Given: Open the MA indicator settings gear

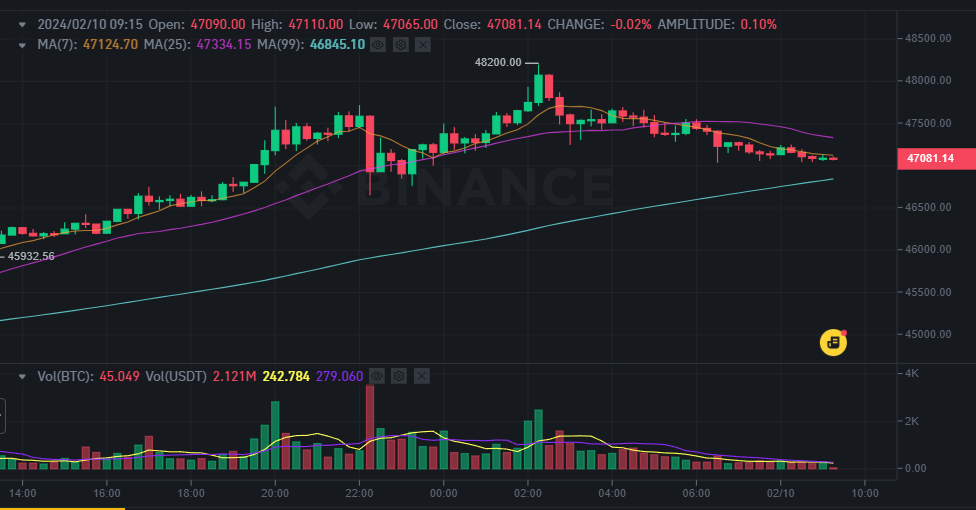Looking at the screenshot, I should point(400,45).
